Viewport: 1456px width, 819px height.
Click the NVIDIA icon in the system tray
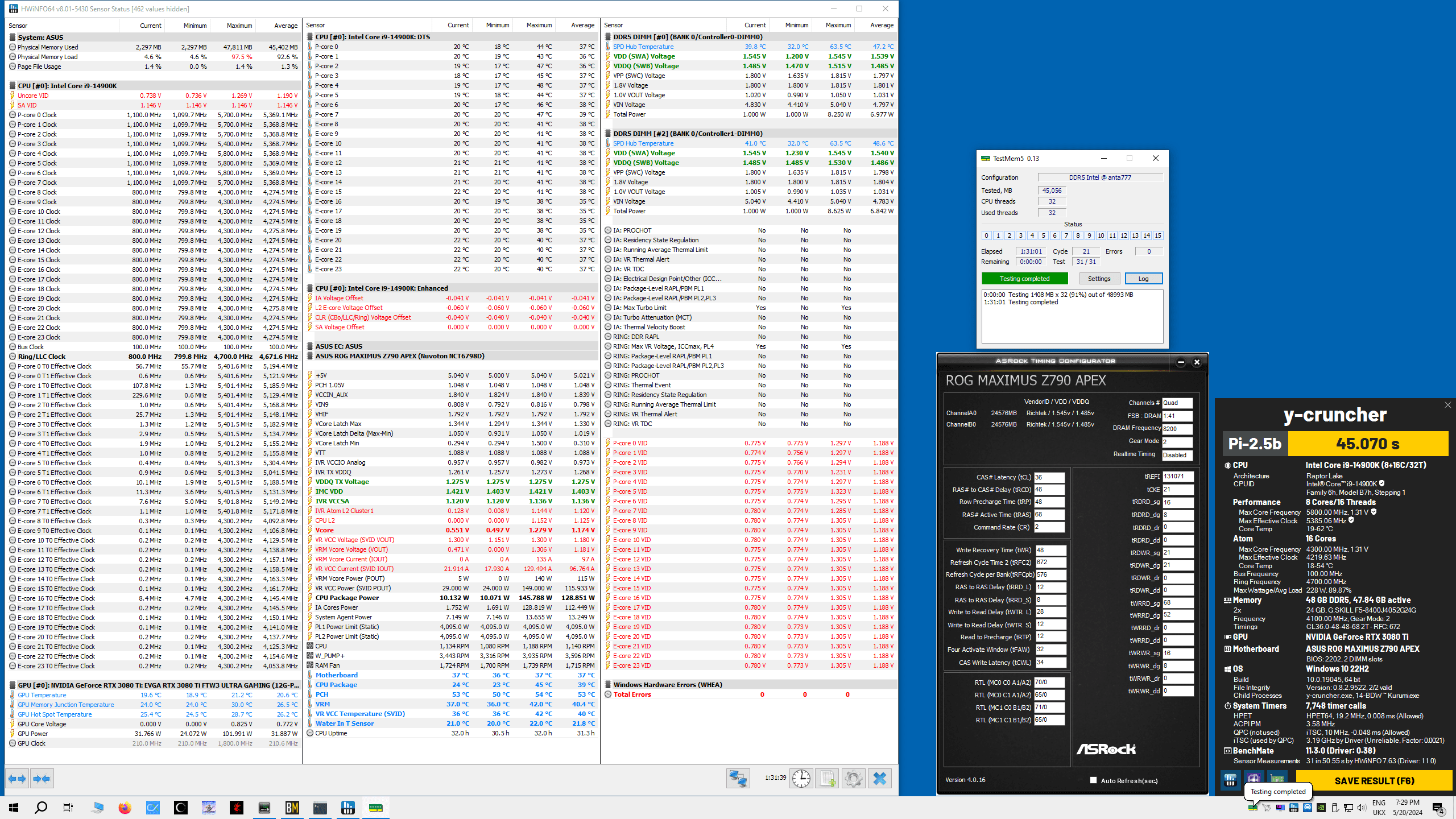point(1321,808)
